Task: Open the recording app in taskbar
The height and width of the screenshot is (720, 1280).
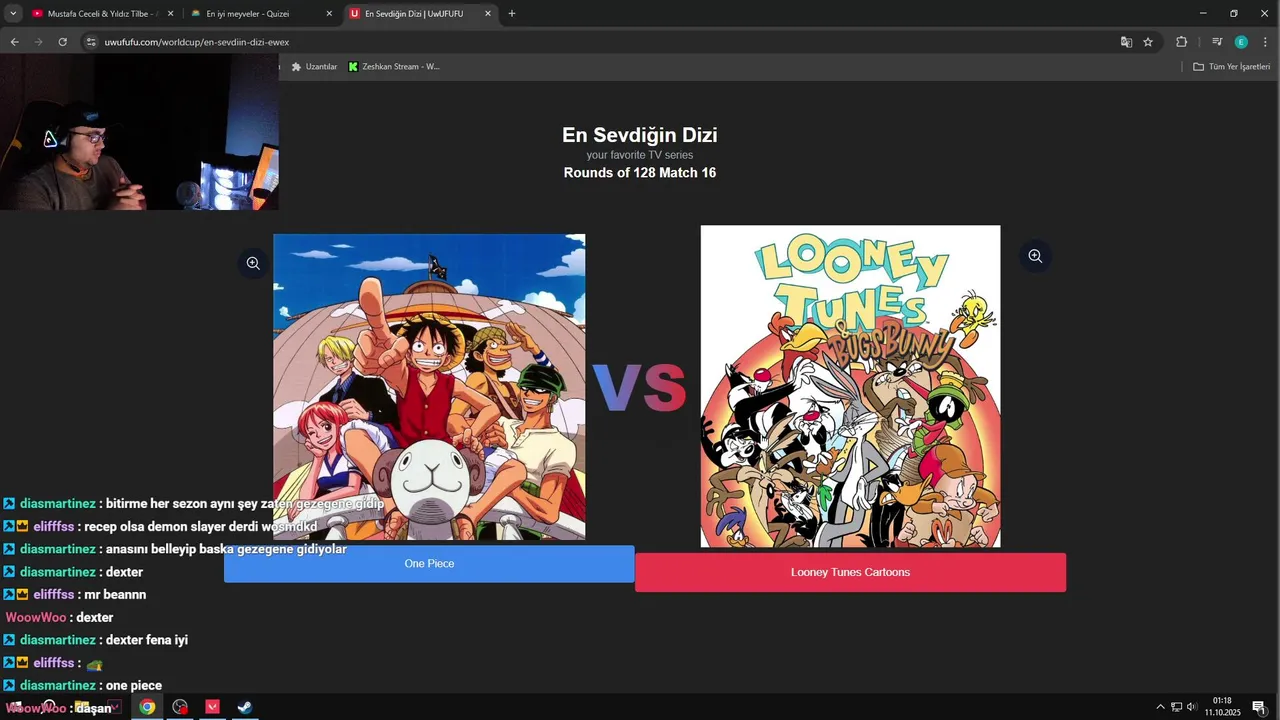Action: click(x=180, y=707)
